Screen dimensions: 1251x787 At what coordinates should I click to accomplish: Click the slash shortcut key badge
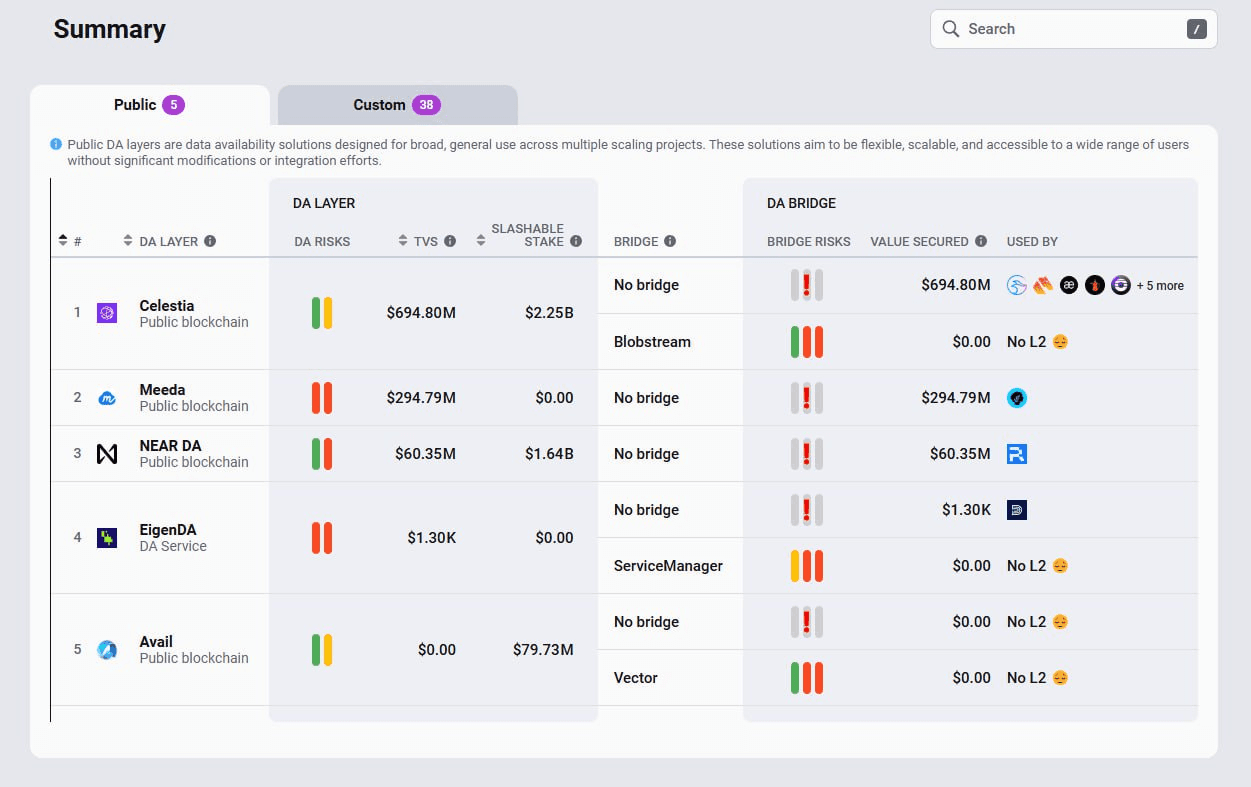click(x=1197, y=29)
